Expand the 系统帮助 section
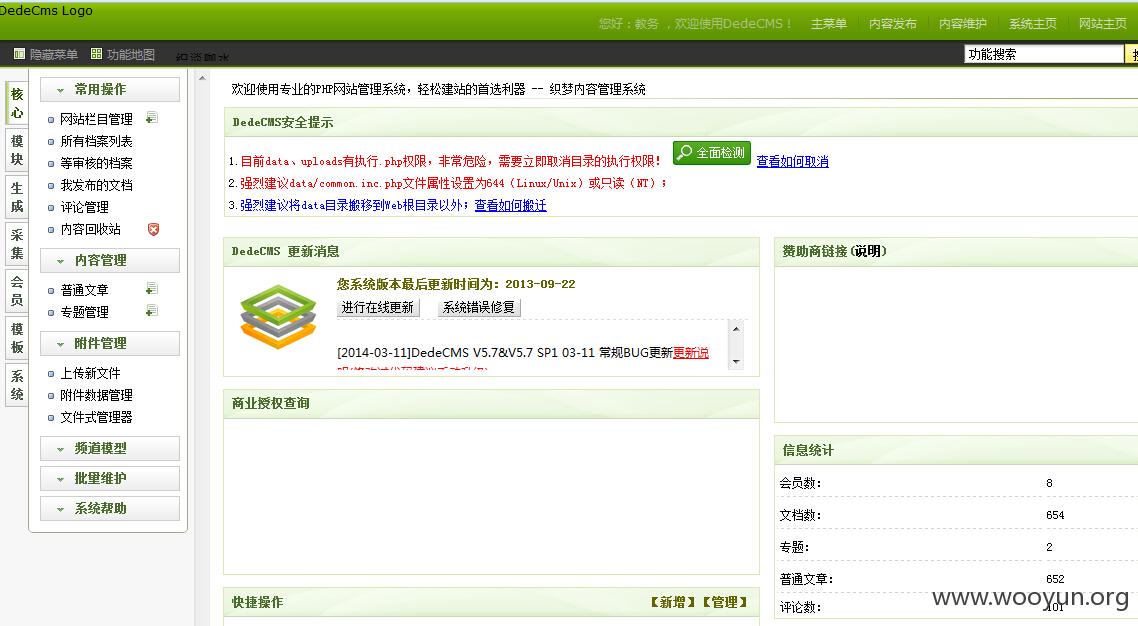Viewport: 1138px width, 626px height. (110, 508)
